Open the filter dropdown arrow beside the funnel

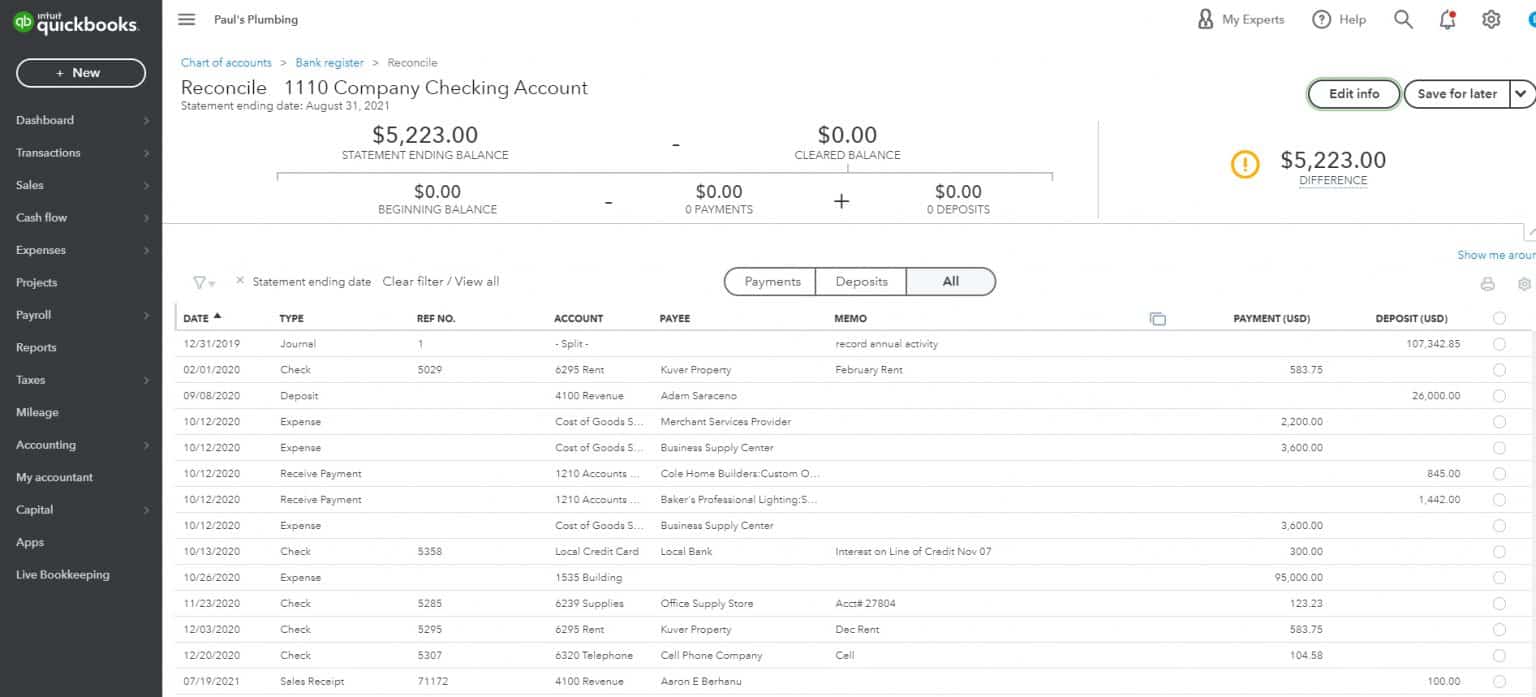click(x=211, y=283)
